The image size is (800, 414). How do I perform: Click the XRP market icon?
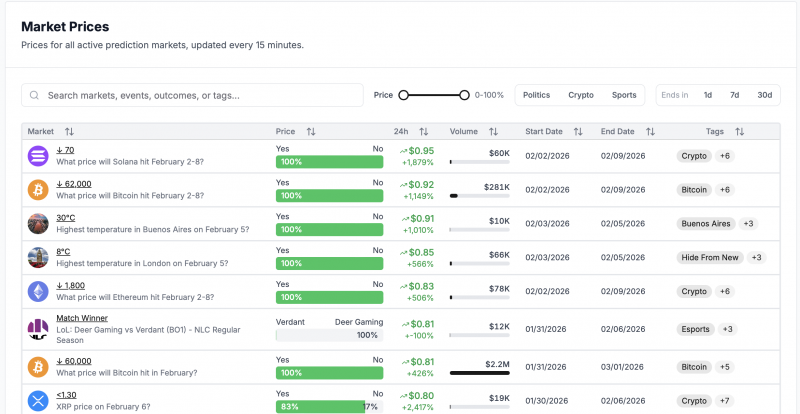pyautogui.click(x=38, y=399)
